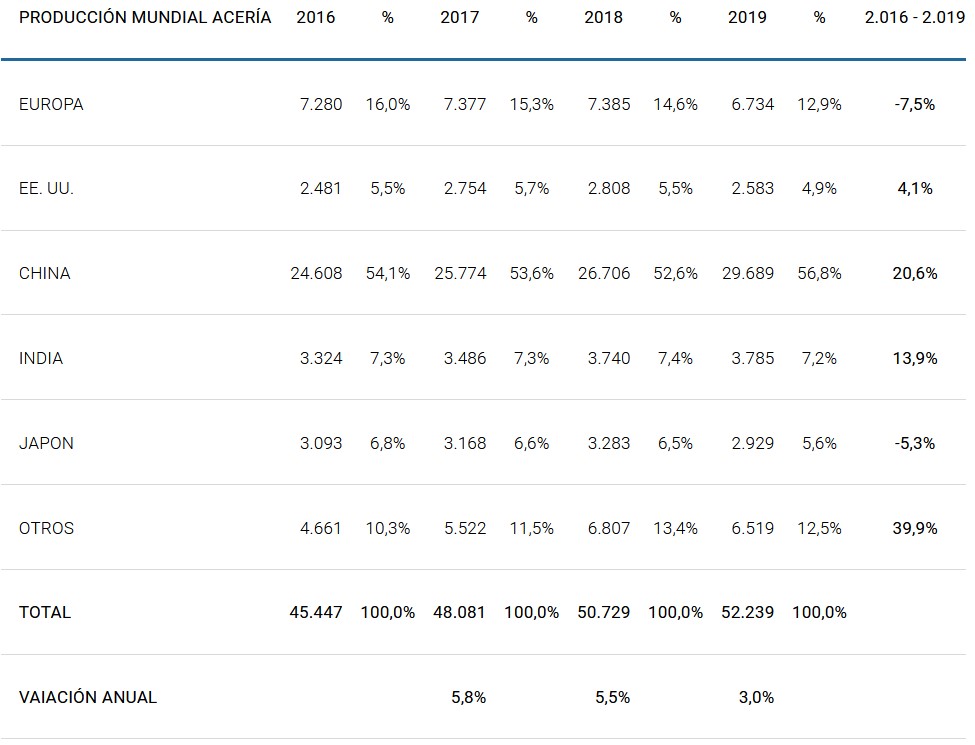Screen dimensions: 975x745
Task: Click the JAPON row label
Action: coord(46,443)
